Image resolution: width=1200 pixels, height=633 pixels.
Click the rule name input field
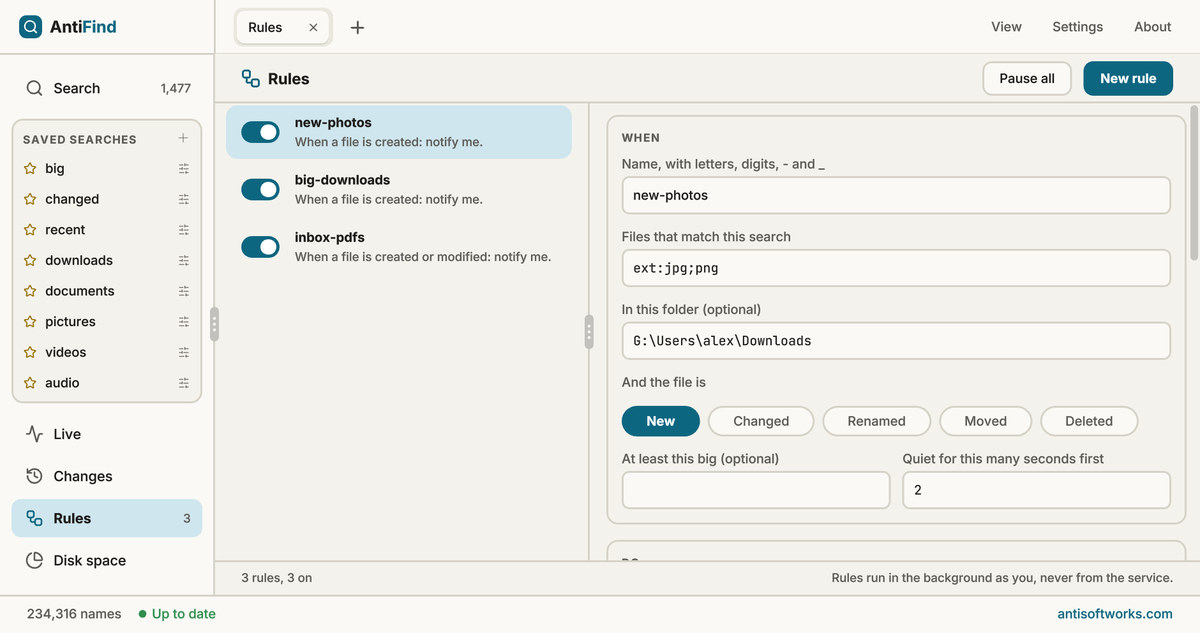click(896, 195)
